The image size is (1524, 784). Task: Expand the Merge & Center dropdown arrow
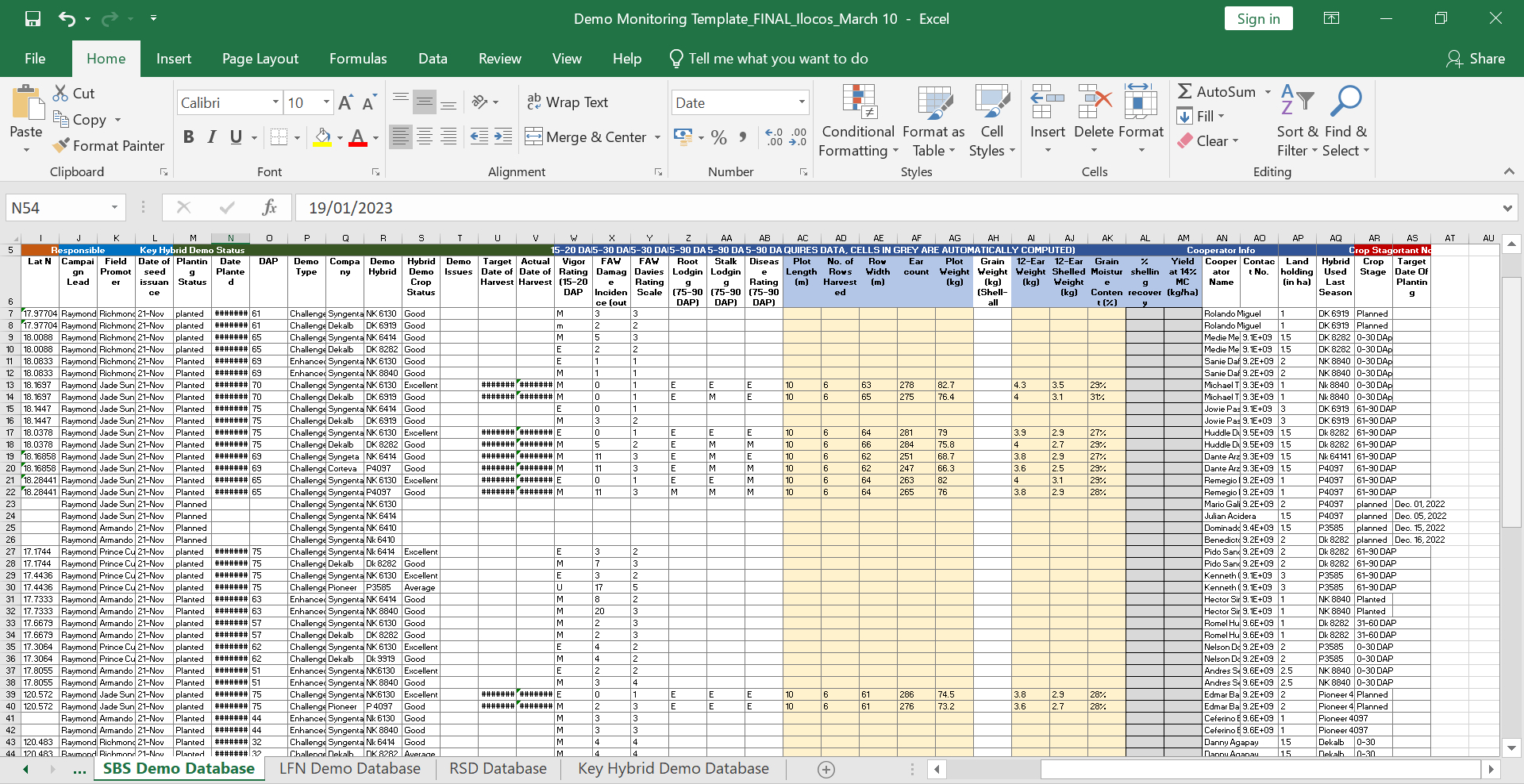(x=657, y=137)
